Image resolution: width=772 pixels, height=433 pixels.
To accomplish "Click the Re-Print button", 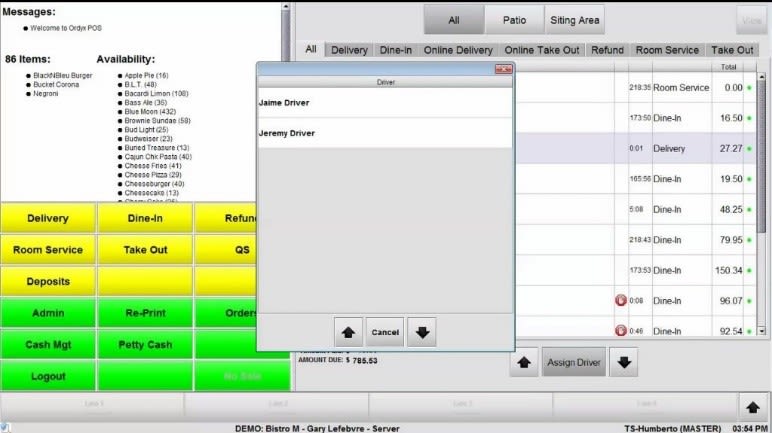I will [145, 313].
